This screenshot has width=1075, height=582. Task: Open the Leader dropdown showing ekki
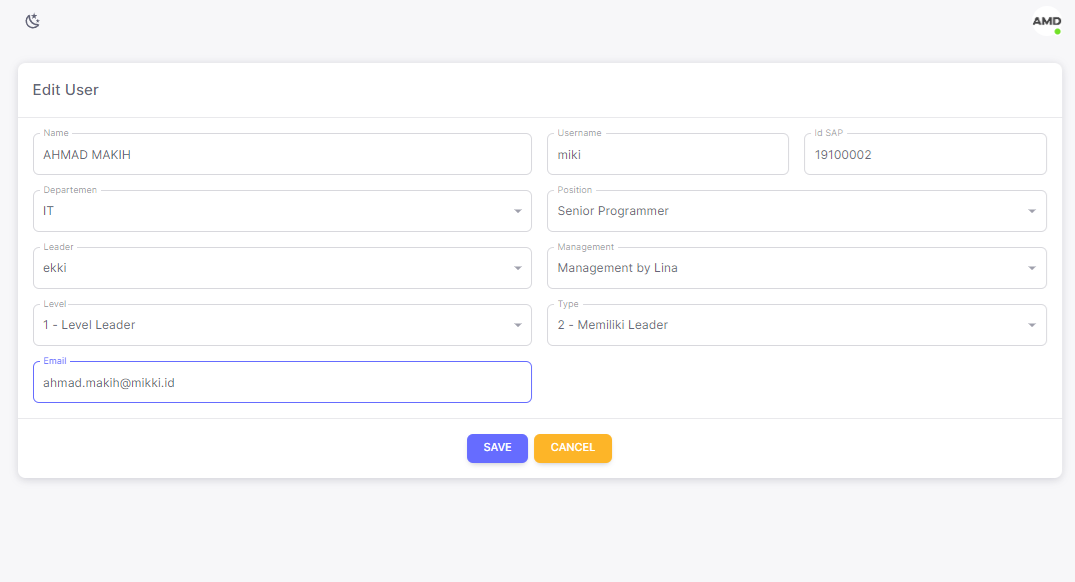[270, 268]
